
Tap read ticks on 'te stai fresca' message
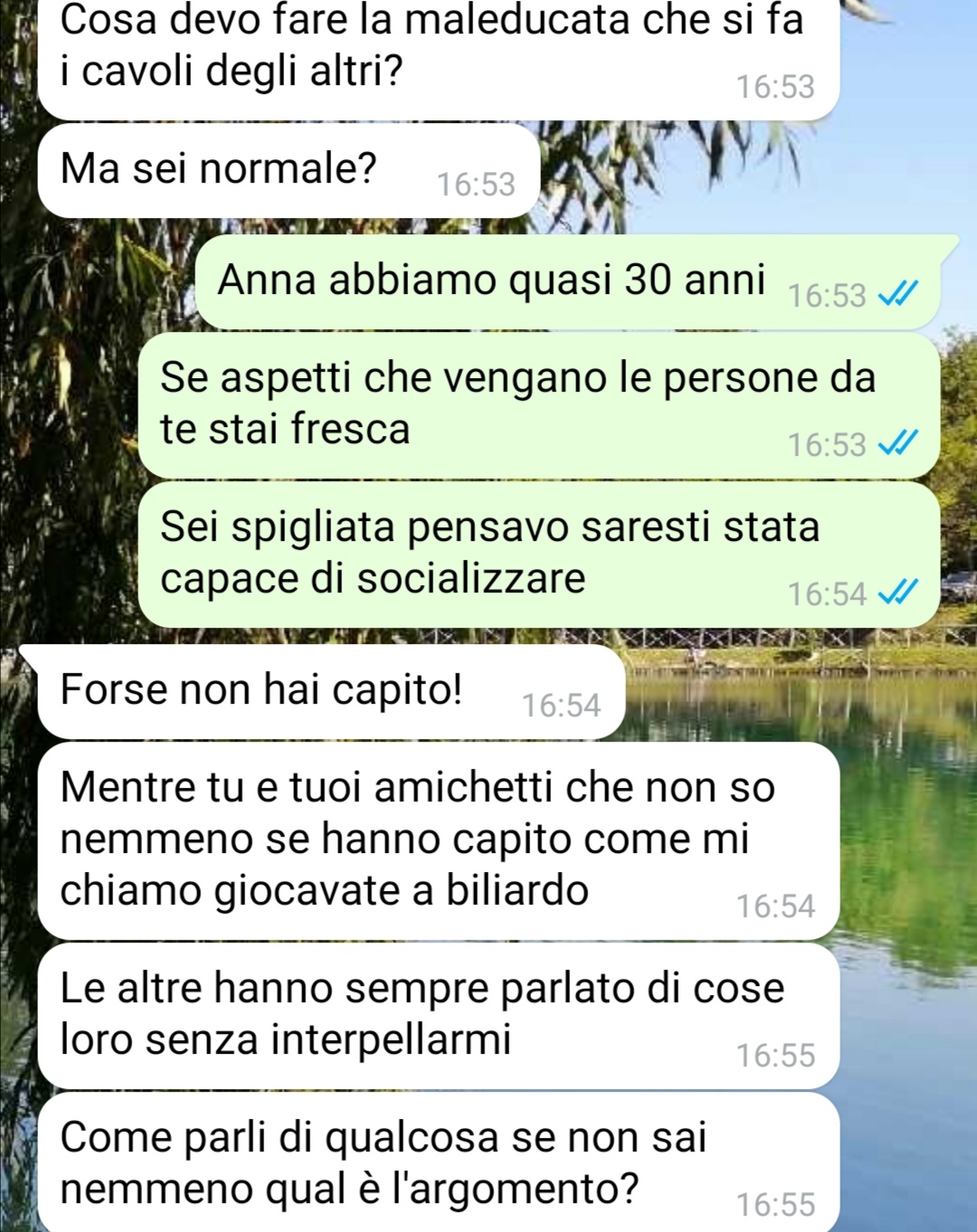898,443
